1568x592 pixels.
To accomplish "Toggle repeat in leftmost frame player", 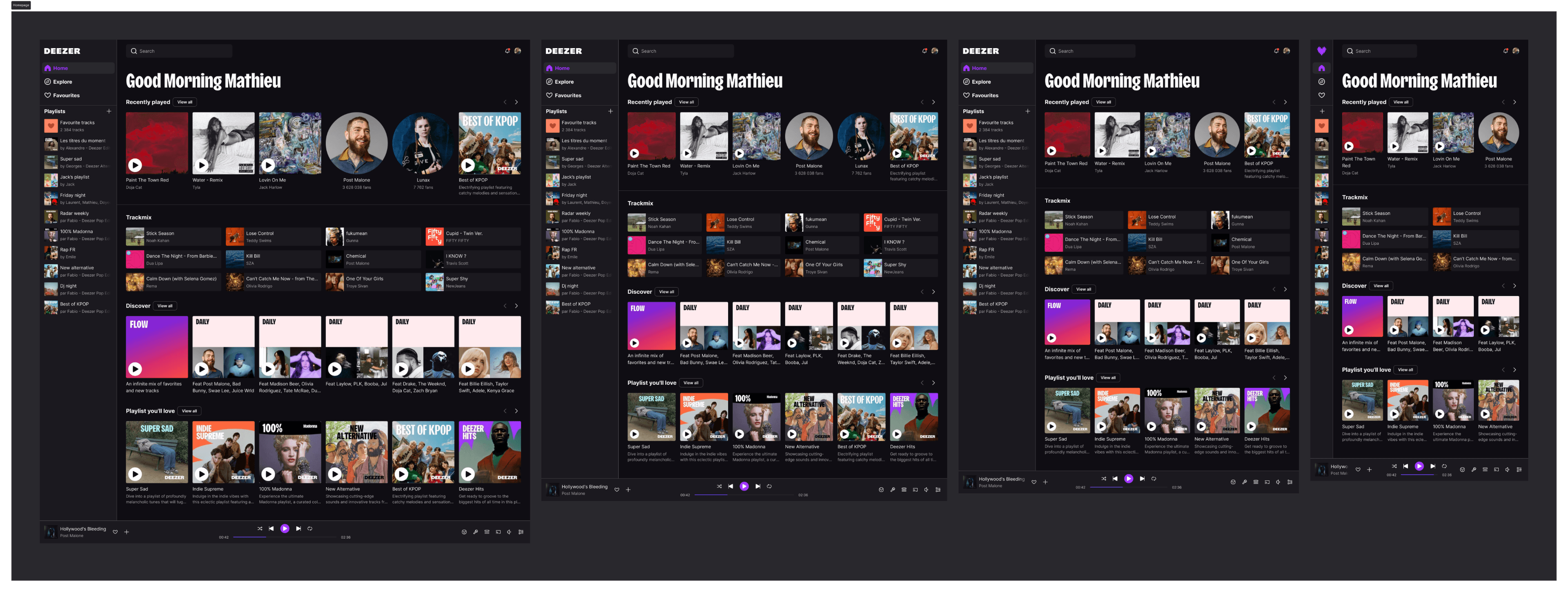I will click(310, 529).
